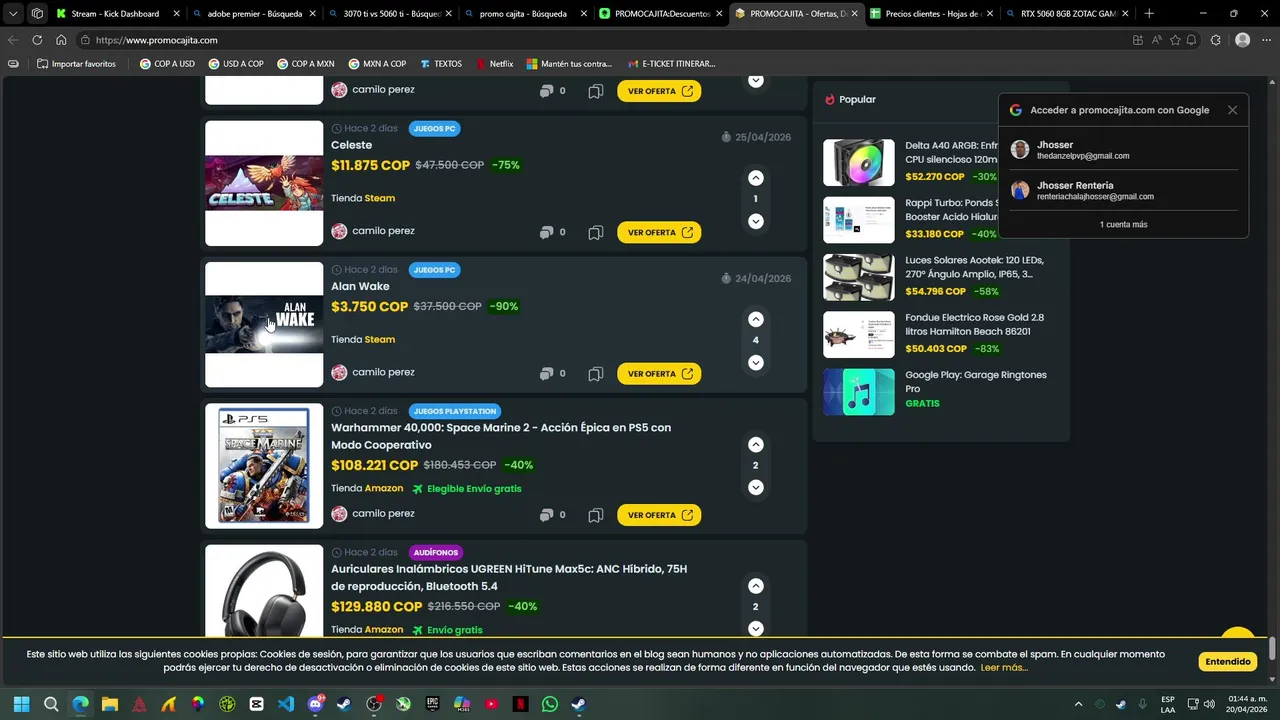
Task: Bookmark the Celeste deal
Action: pyautogui.click(x=595, y=232)
